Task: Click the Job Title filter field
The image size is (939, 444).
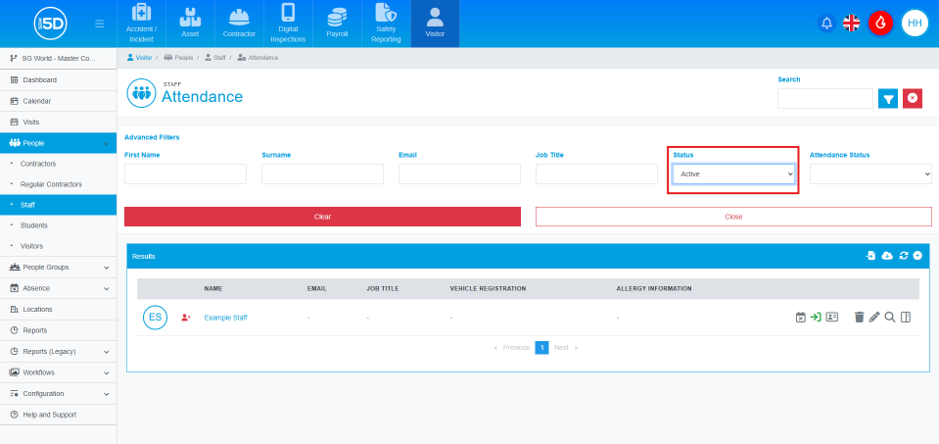Action: pos(596,174)
